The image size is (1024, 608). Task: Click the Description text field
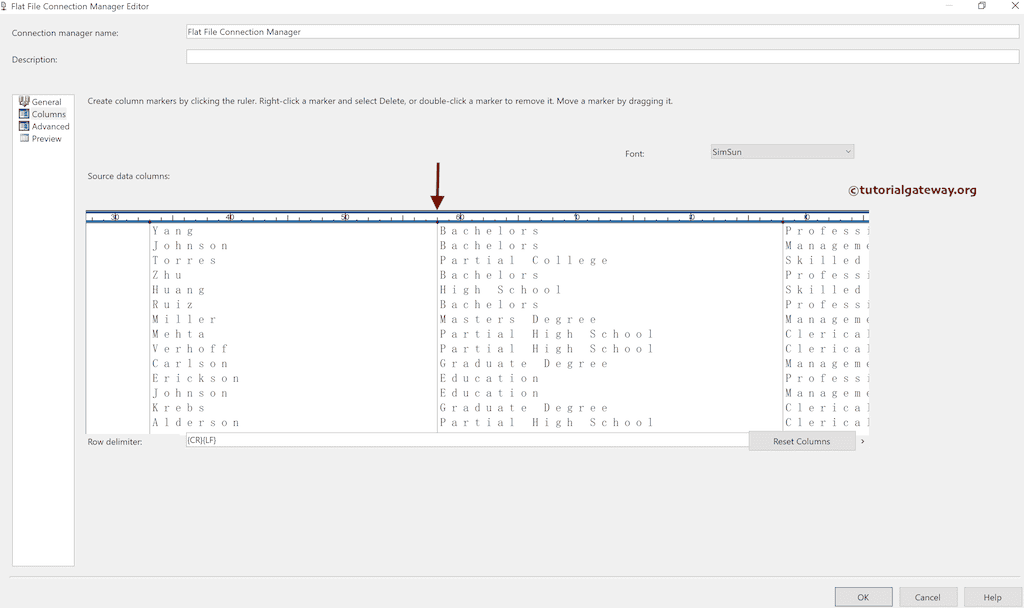click(x=602, y=57)
